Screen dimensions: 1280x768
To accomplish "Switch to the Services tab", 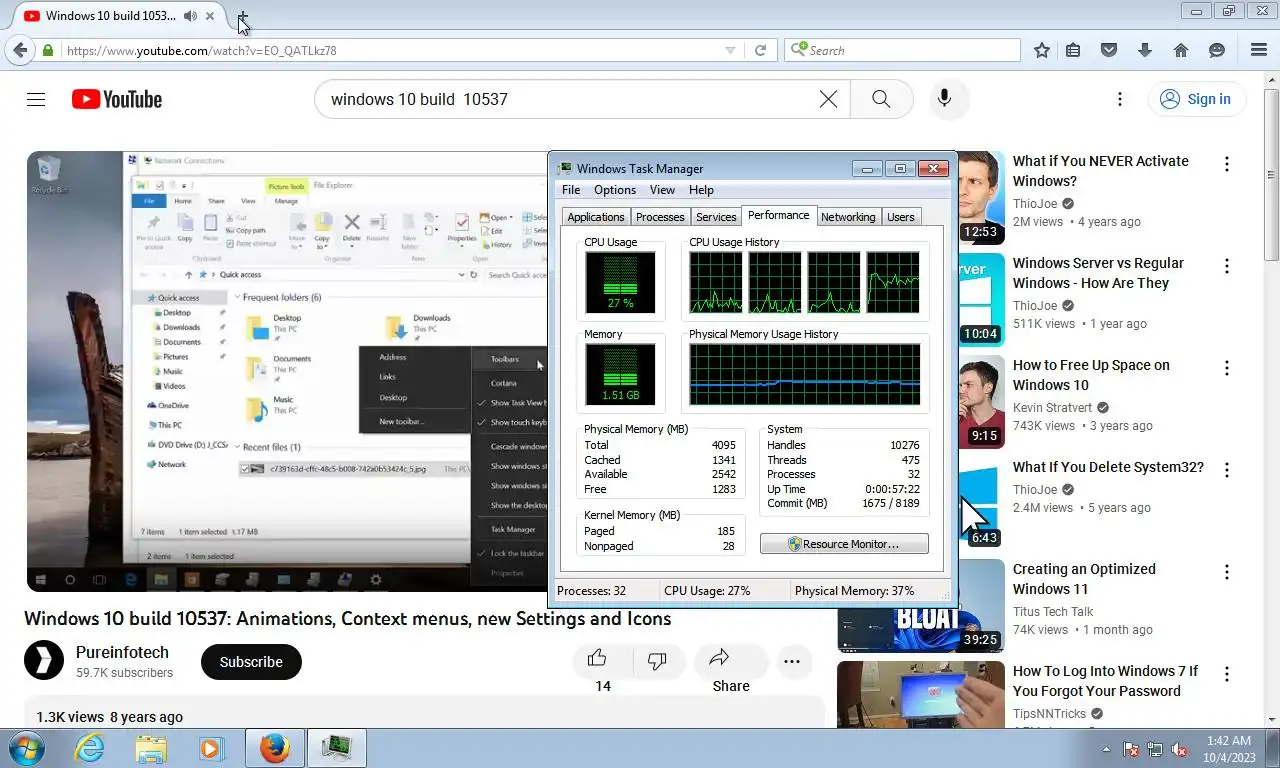I will [x=716, y=217].
